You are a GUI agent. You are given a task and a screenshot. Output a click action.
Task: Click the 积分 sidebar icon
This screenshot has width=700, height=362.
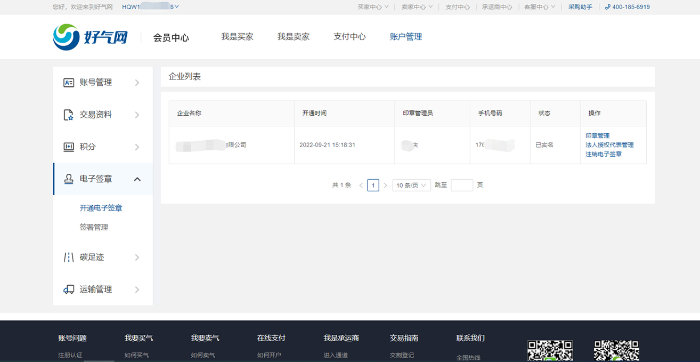[x=68, y=147]
